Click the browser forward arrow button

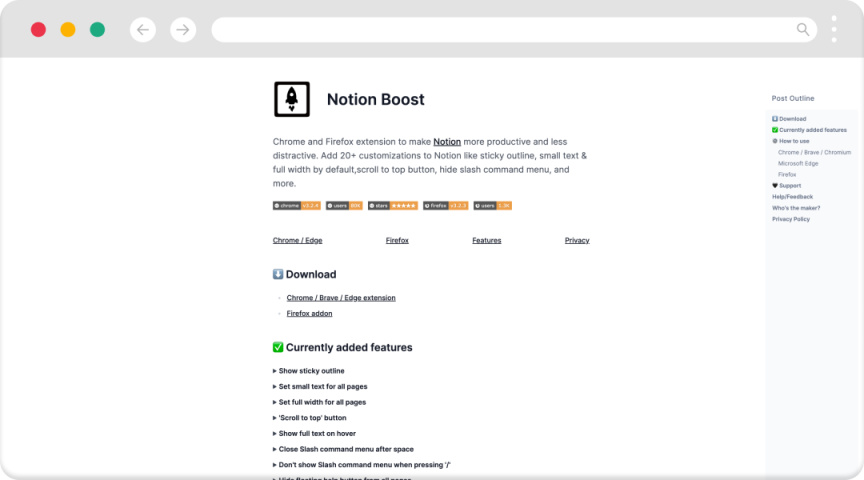(183, 30)
